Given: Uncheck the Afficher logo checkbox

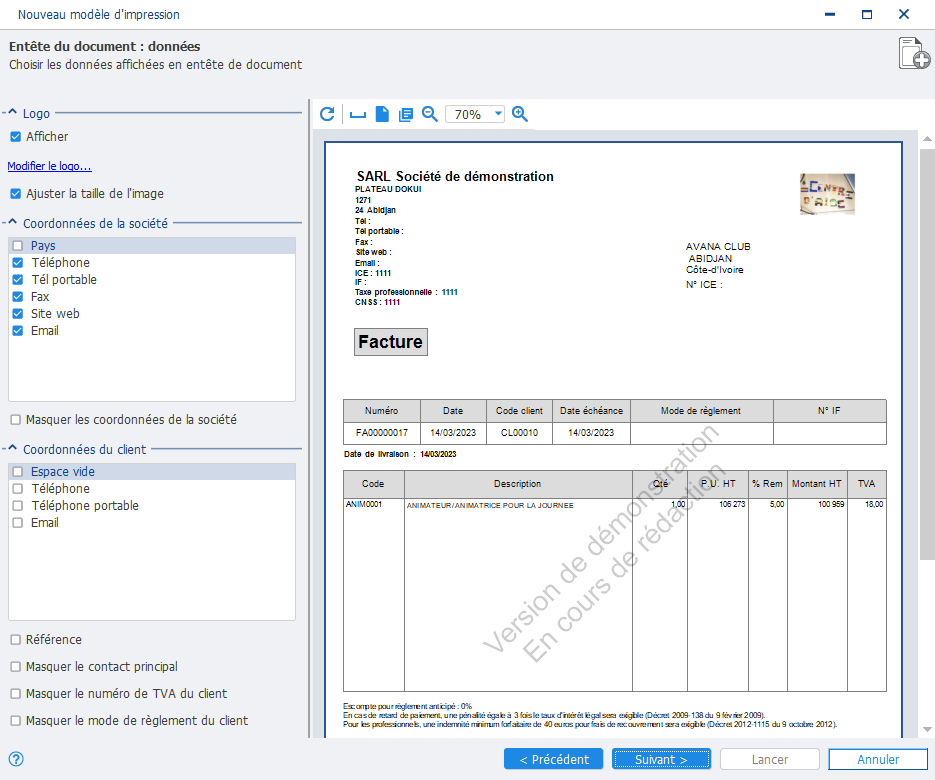Looking at the screenshot, I should coord(16,137).
